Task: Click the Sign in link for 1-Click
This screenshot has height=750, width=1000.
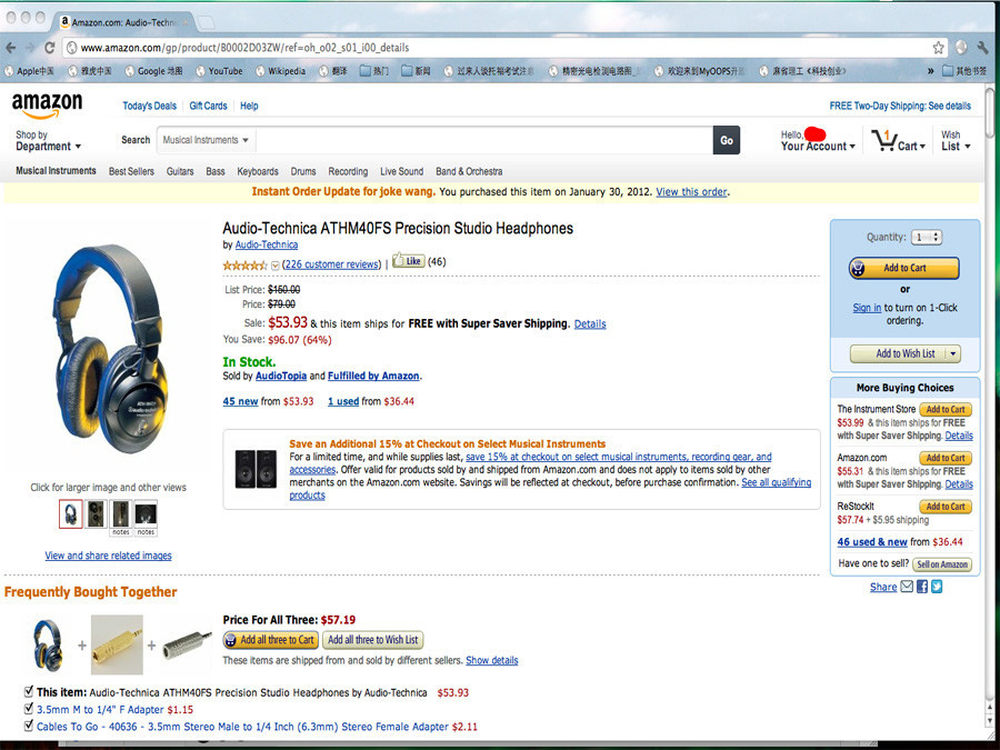Action: coord(867,307)
